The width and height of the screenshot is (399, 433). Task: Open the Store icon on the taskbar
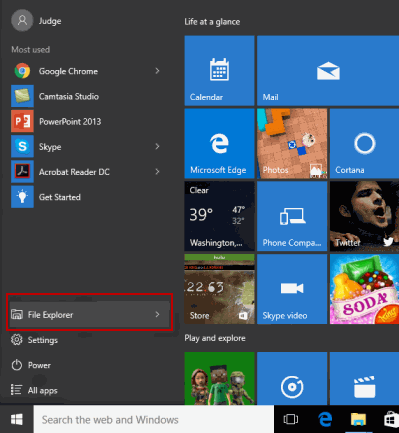click(x=391, y=419)
